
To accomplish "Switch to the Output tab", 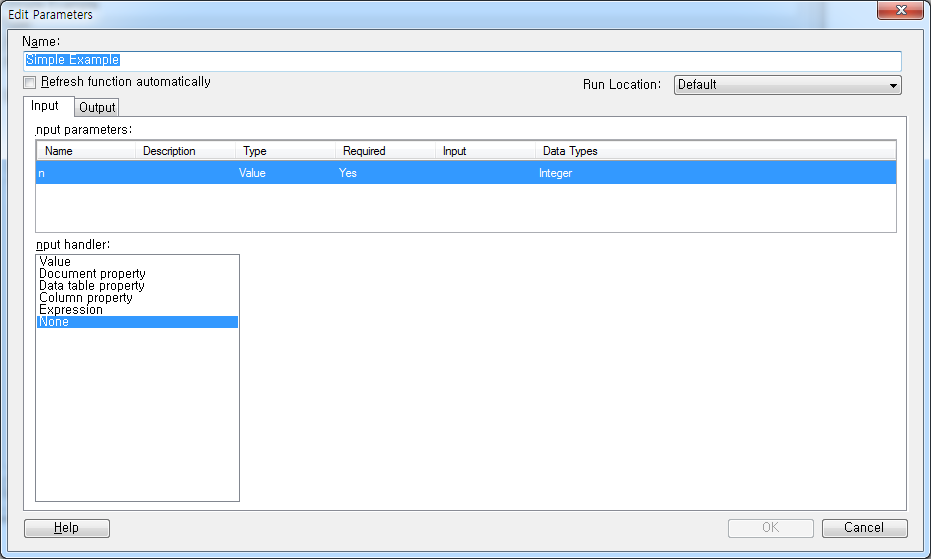I will pyautogui.click(x=97, y=108).
